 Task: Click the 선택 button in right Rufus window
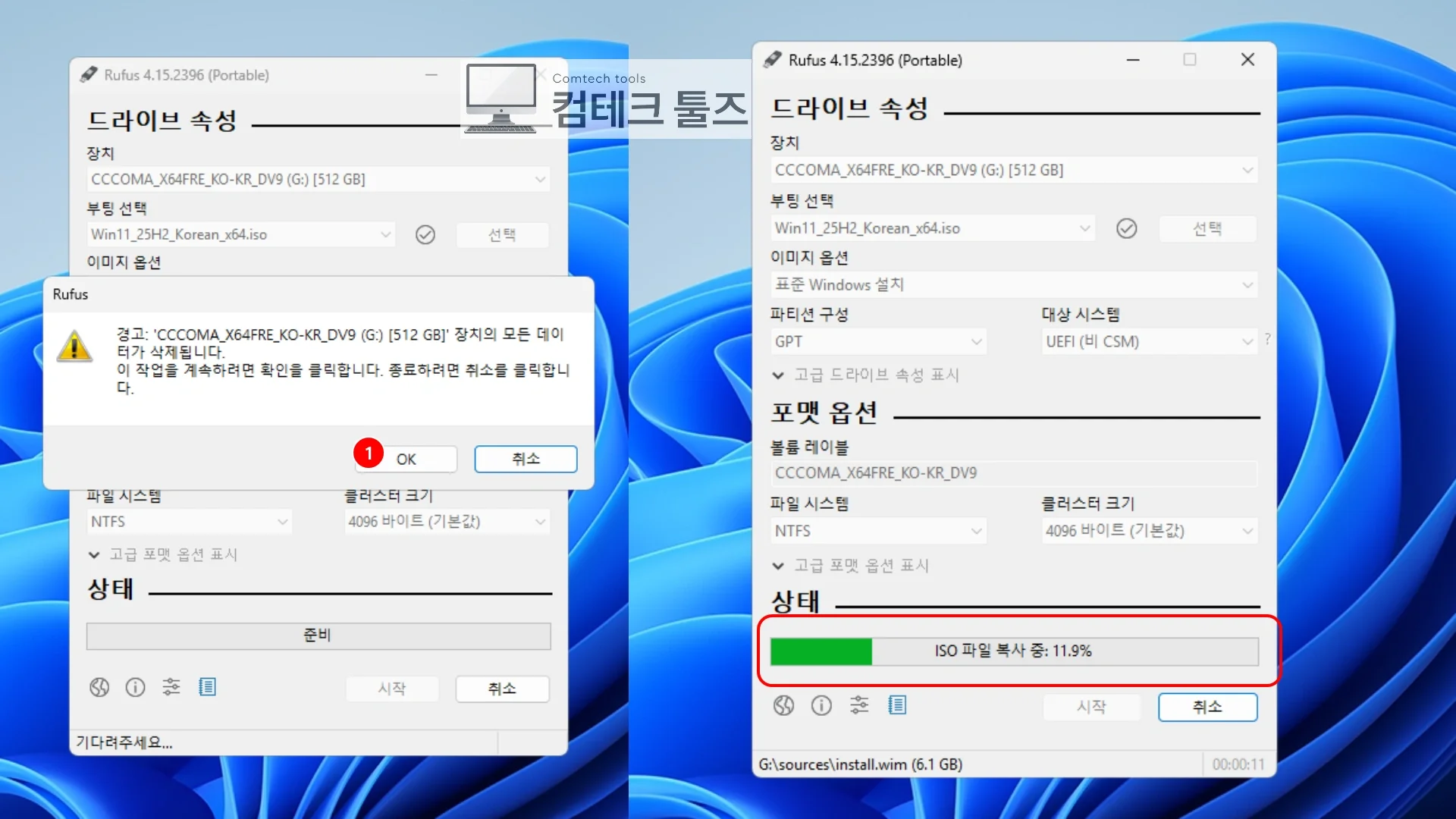tap(1207, 228)
